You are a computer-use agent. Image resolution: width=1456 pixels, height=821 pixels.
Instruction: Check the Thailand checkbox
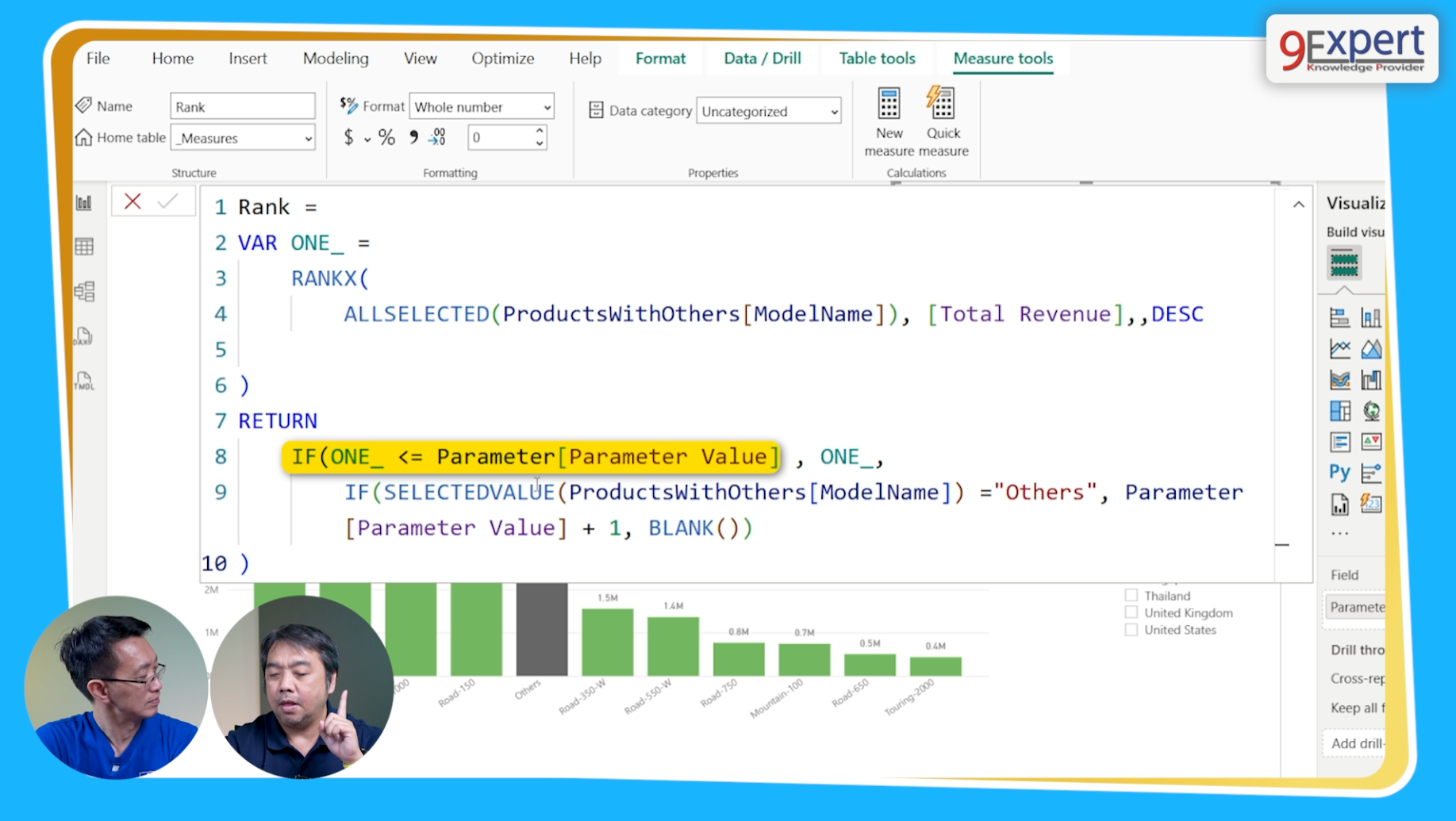tap(1130, 594)
